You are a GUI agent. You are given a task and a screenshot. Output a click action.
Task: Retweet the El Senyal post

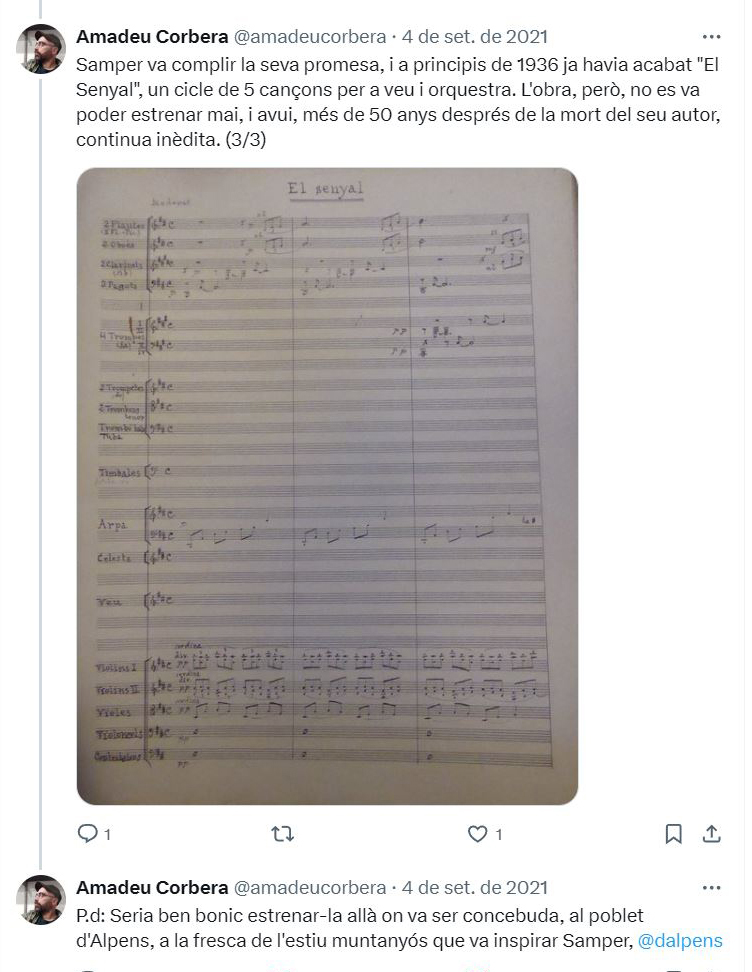pos(283,834)
